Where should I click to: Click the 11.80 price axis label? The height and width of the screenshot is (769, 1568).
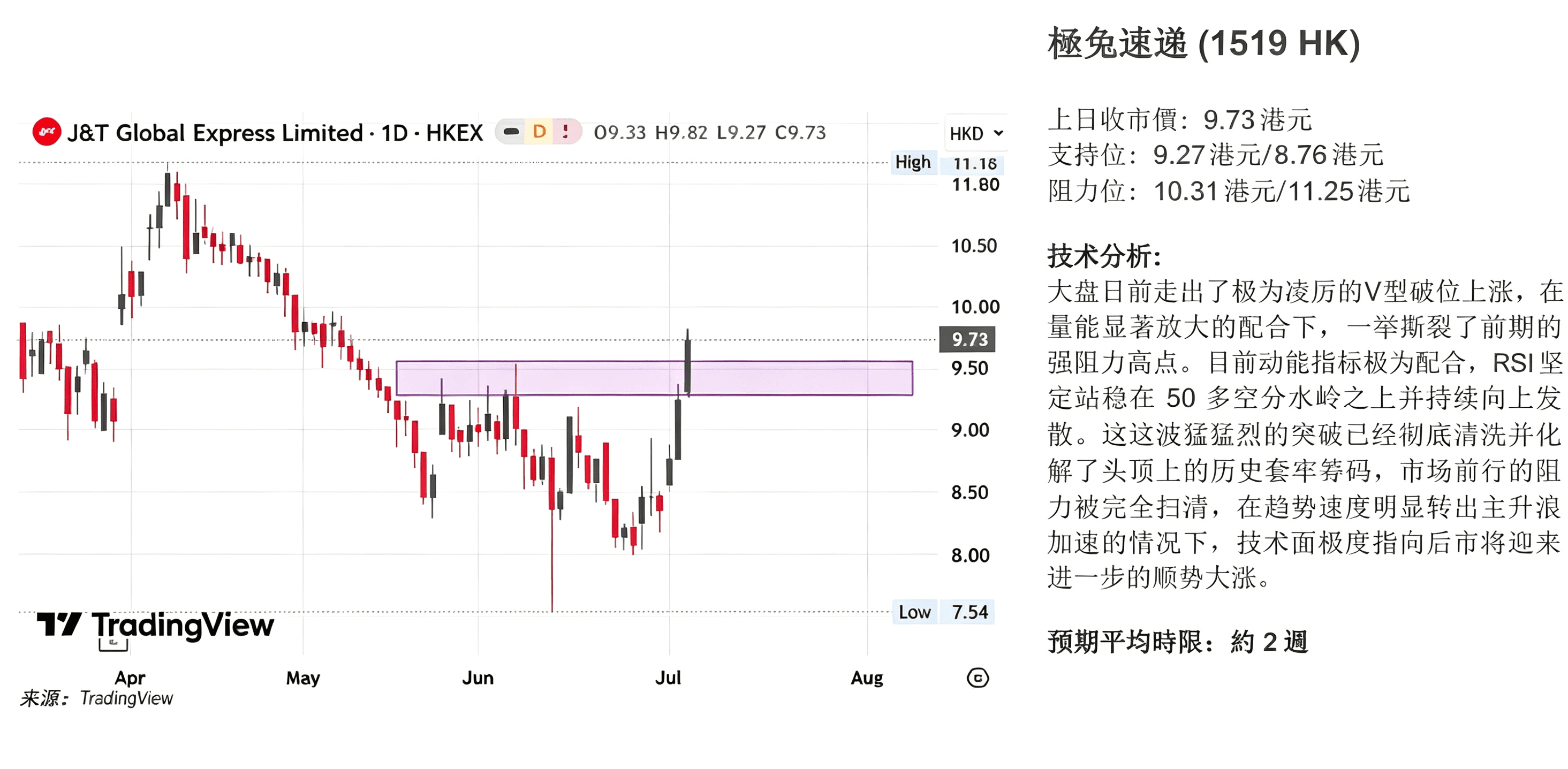point(975,184)
